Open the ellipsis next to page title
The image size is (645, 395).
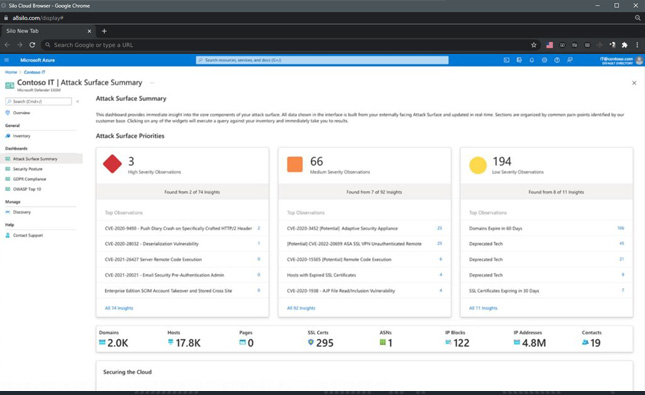(x=152, y=83)
